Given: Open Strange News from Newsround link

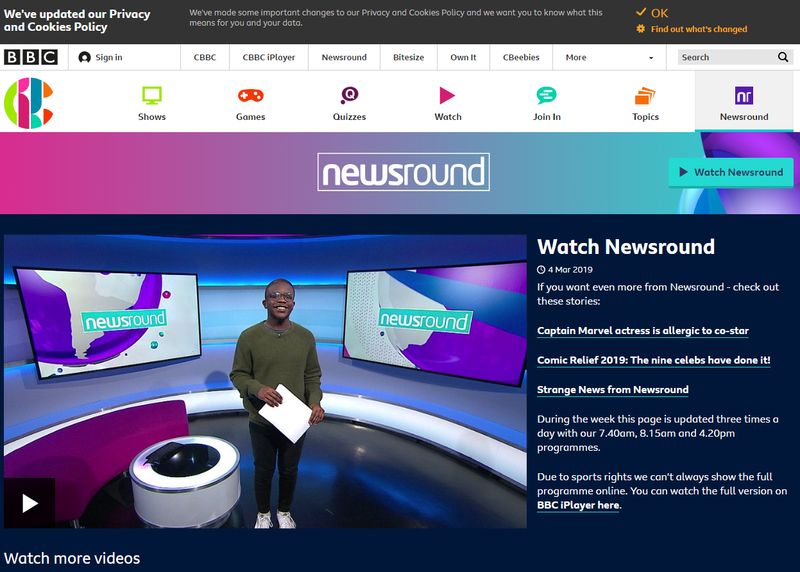Looking at the screenshot, I should [612, 390].
